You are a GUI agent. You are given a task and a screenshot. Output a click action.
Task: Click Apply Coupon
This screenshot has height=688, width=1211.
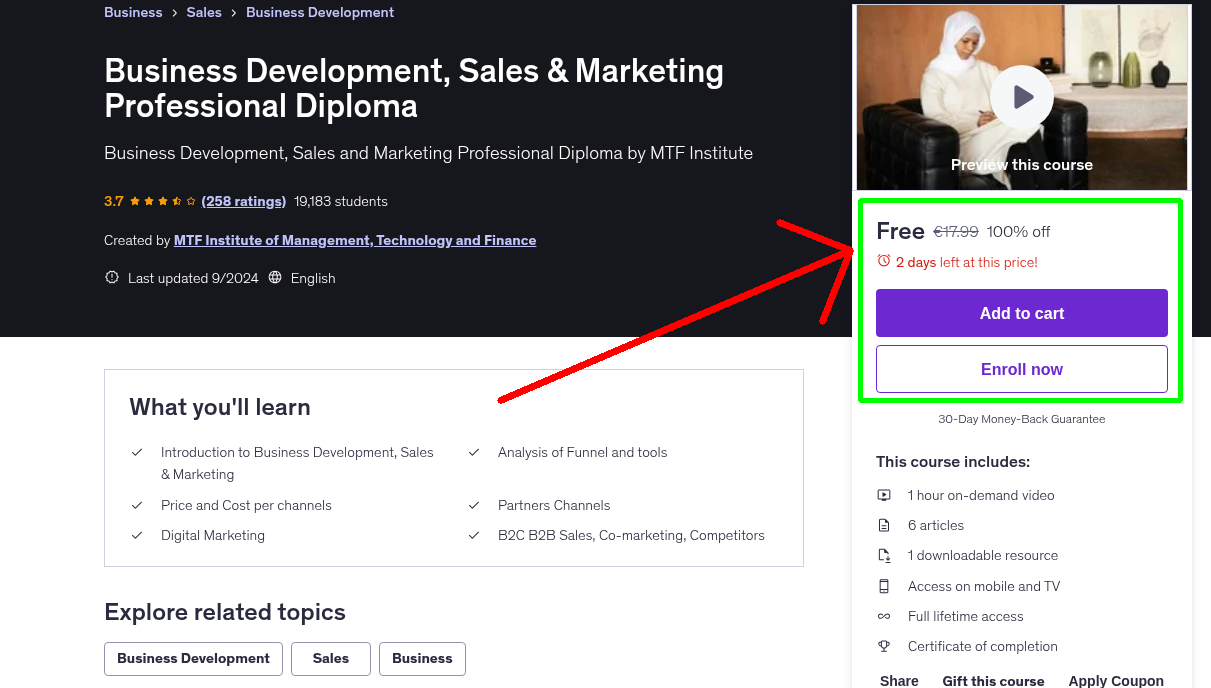pyautogui.click(x=1115, y=679)
